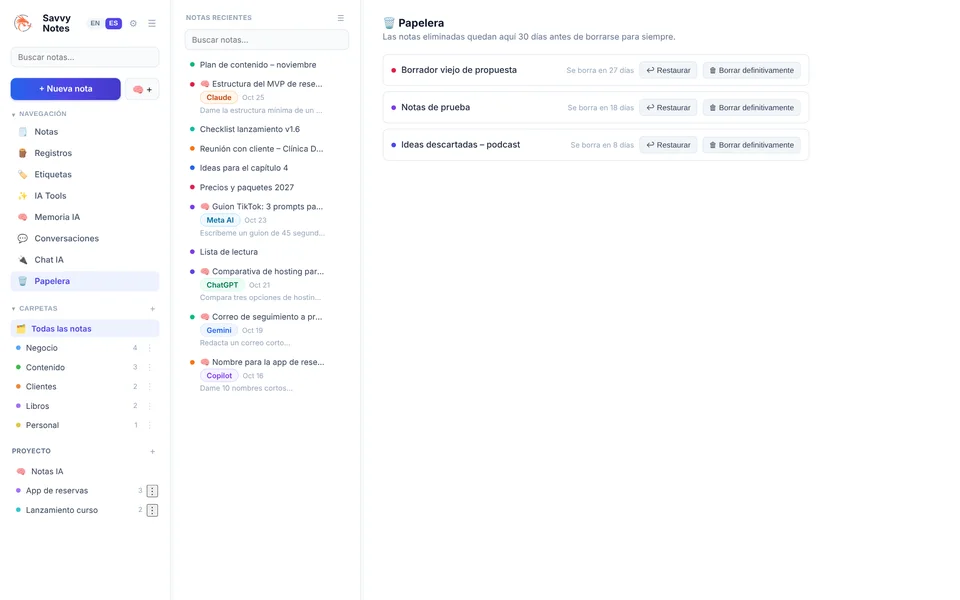Open options menu for Contenido folder
This screenshot has width=960, height=600.
(x=150, y=367)
